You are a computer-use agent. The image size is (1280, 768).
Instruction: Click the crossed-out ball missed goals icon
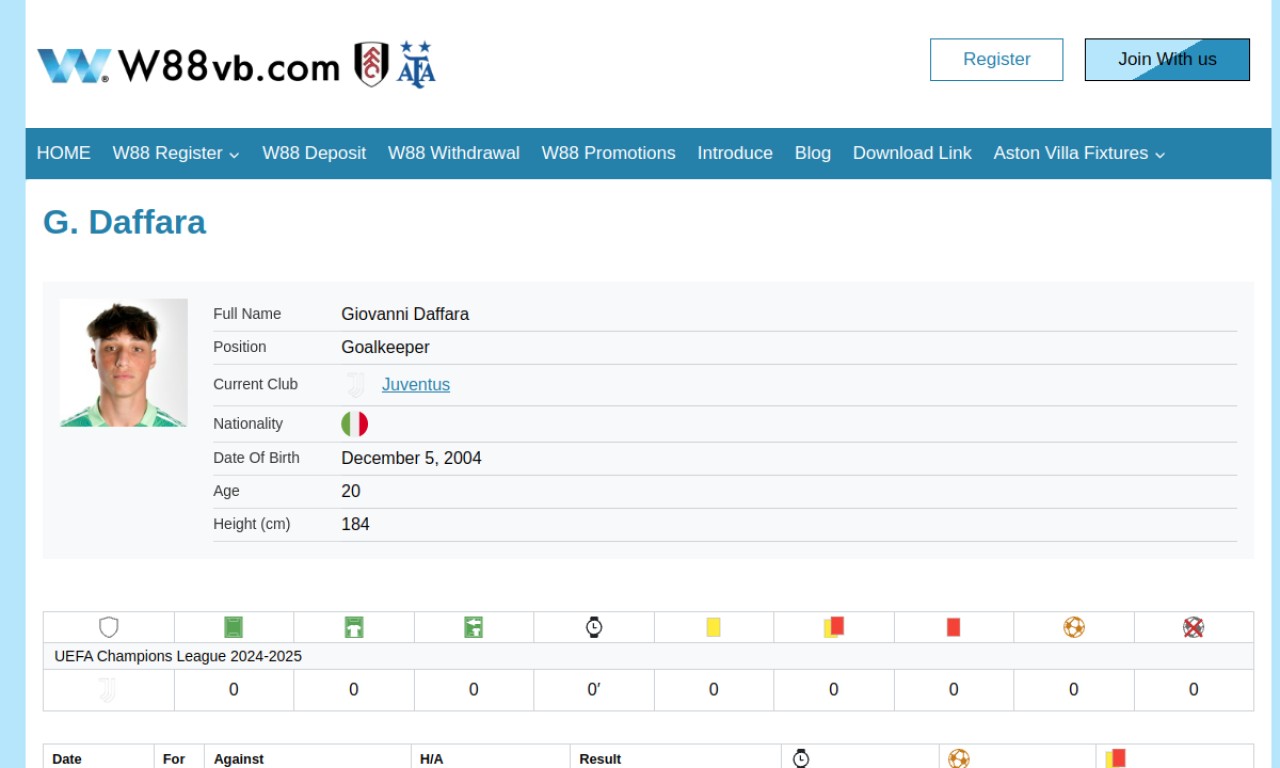click(x=1193, y=627)
